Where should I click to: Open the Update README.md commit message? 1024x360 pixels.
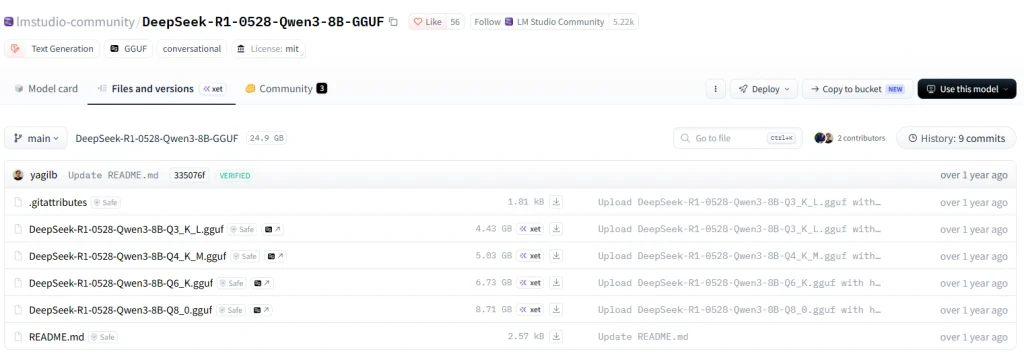pos(114,175)
